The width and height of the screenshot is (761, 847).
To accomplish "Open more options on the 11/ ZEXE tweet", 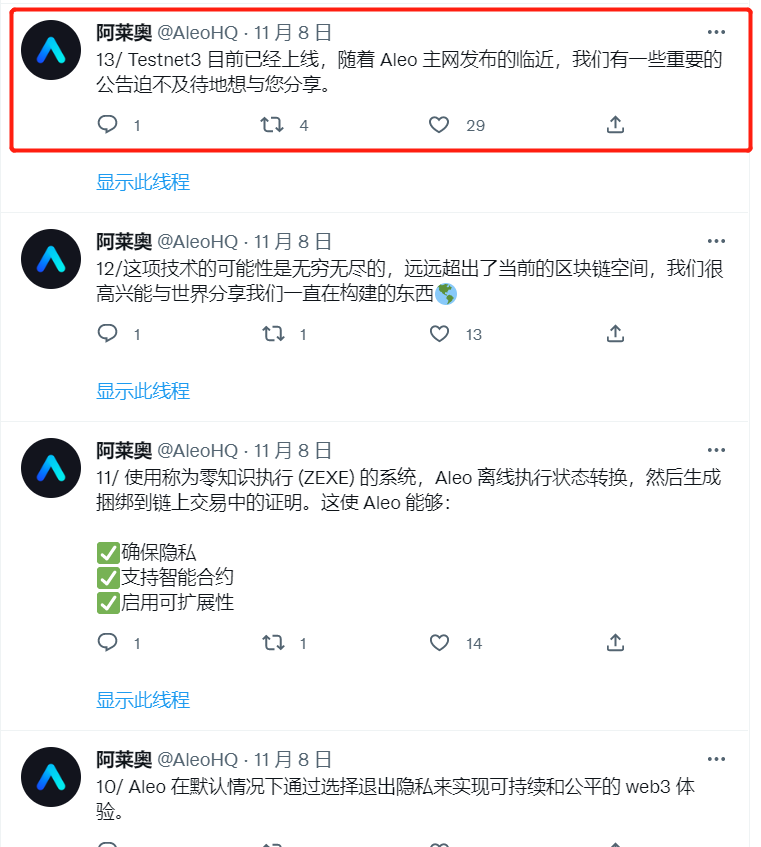I will click(x=716, y=450).
